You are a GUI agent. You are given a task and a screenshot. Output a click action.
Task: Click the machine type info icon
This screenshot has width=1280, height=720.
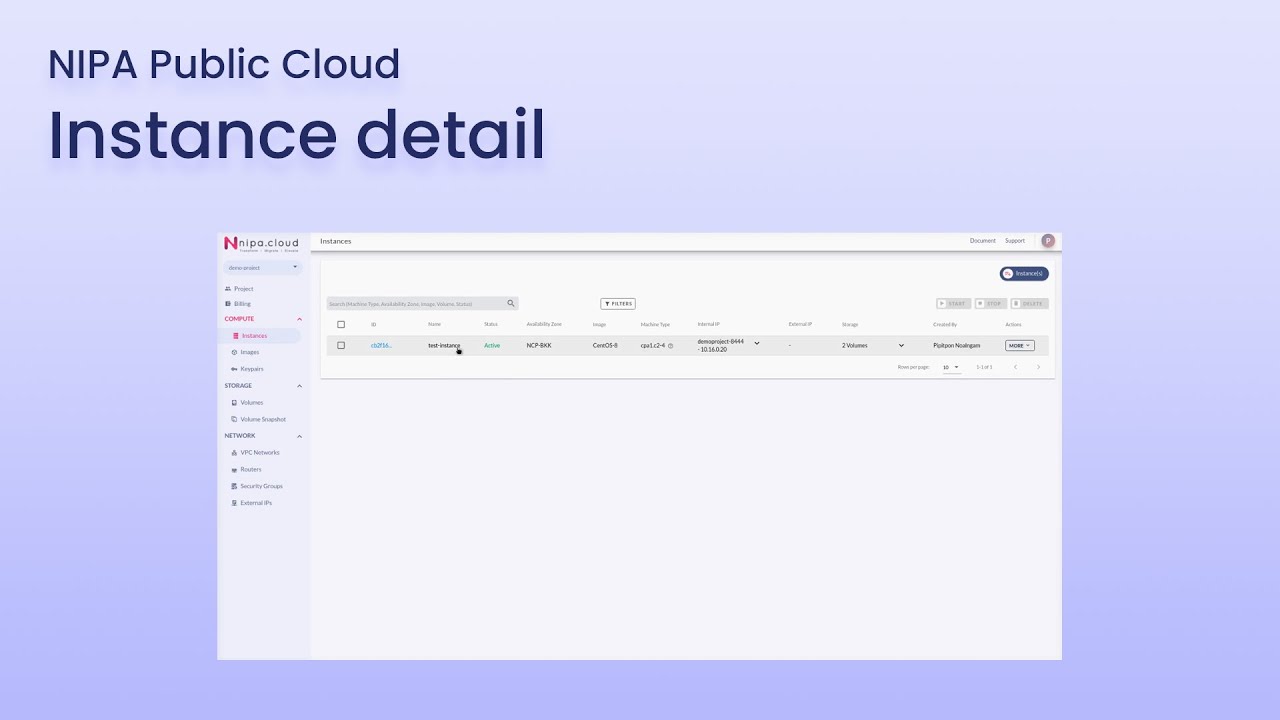[x=670, y=346]
